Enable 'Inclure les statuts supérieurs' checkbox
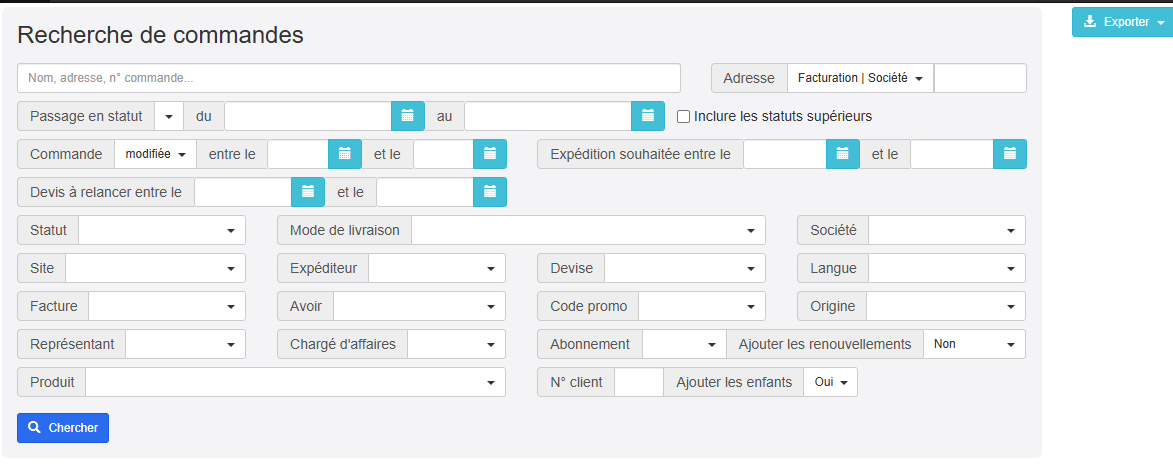Viewport: 1173px width, 466px height. (x=684, y=117)
